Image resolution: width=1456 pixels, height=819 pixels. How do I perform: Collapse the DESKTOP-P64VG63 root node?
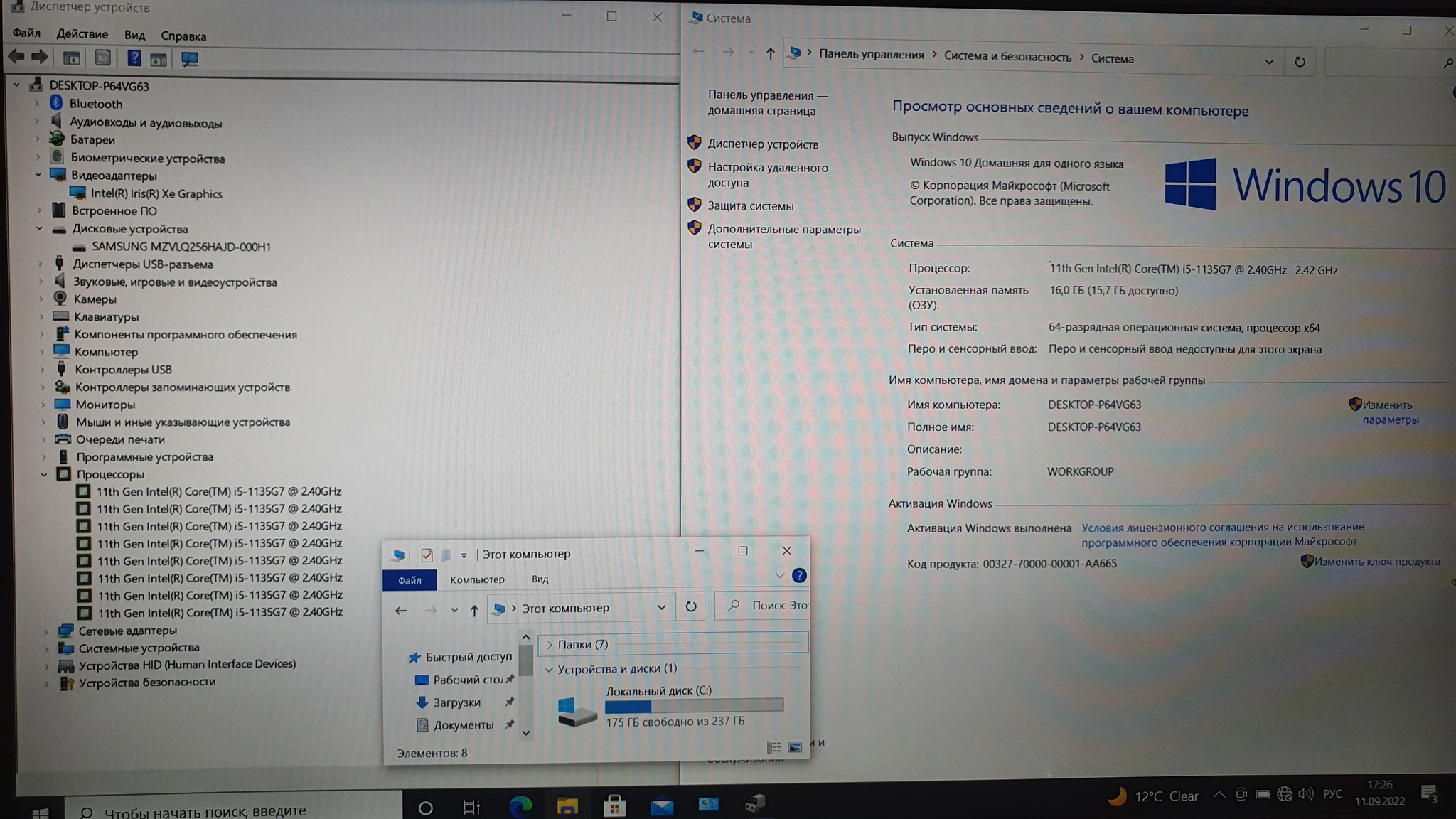16,85
